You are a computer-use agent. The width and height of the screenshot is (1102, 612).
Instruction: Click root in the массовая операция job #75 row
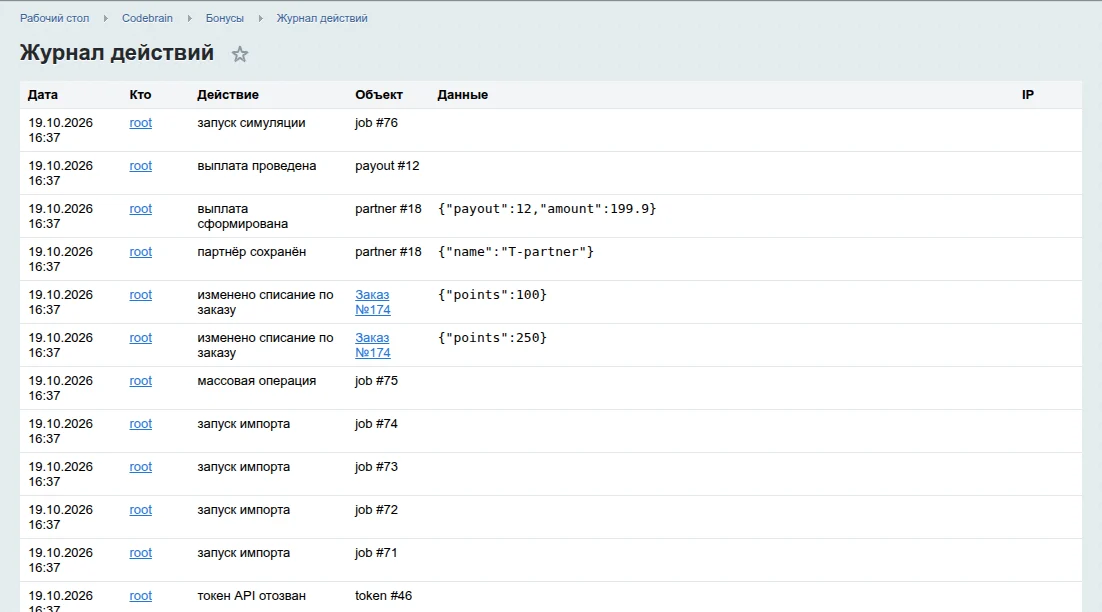141,381
